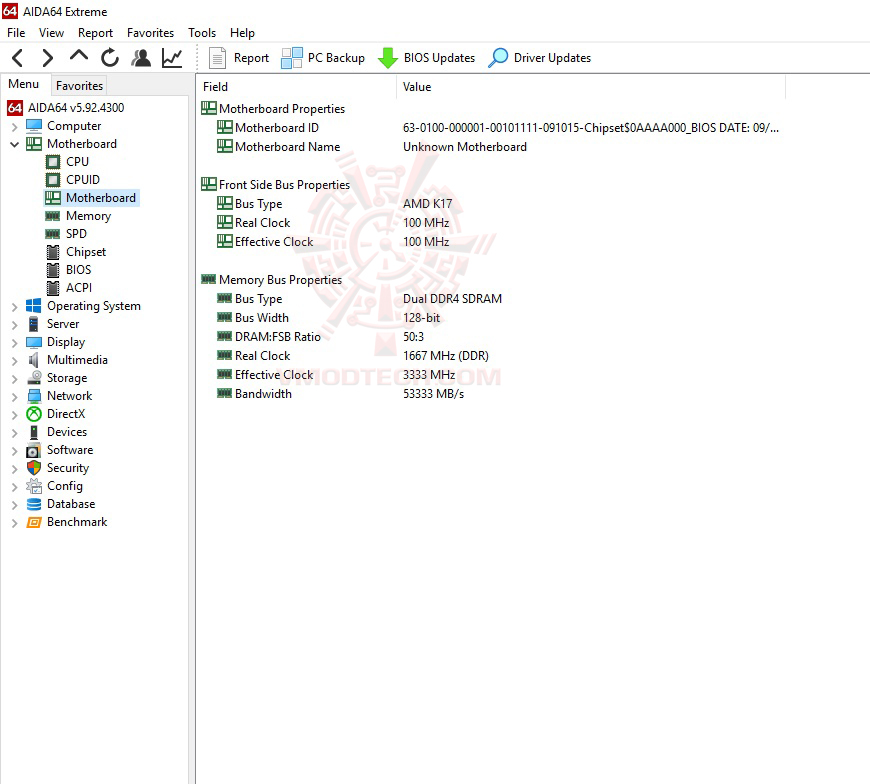Select the CPU chip icon in tree
The width and height of the screenshot is (870, 784).
(x=53, y=162)
